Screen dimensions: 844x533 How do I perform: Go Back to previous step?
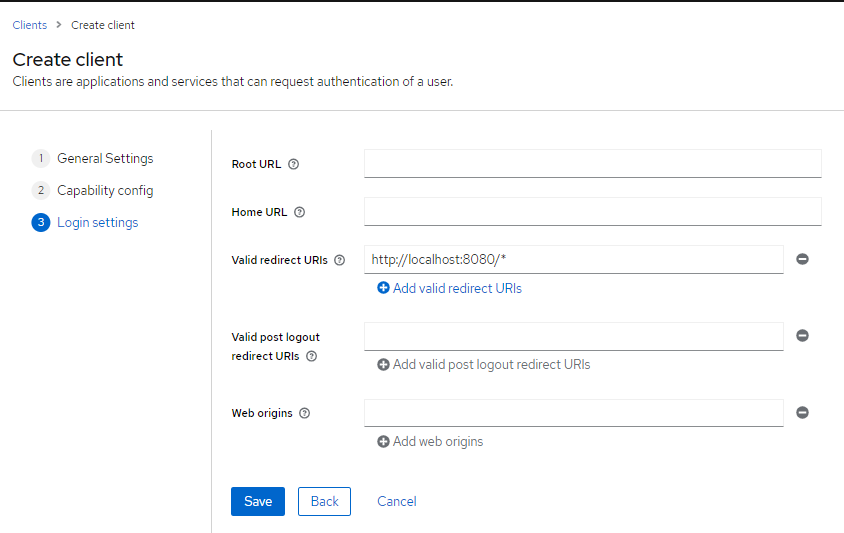coord(325,501)
